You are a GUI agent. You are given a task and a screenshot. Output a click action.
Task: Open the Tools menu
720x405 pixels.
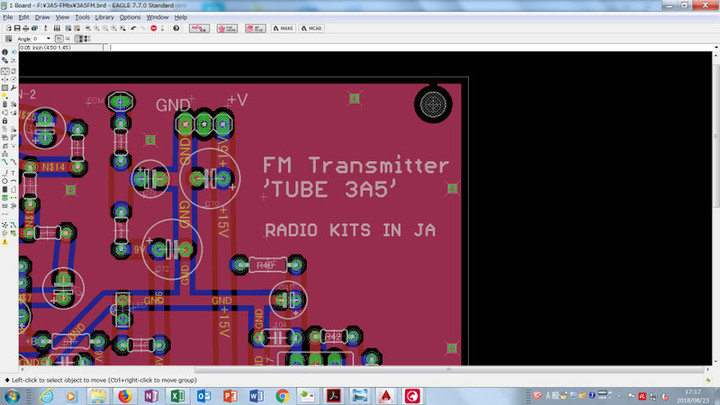(x=82, y=17)
